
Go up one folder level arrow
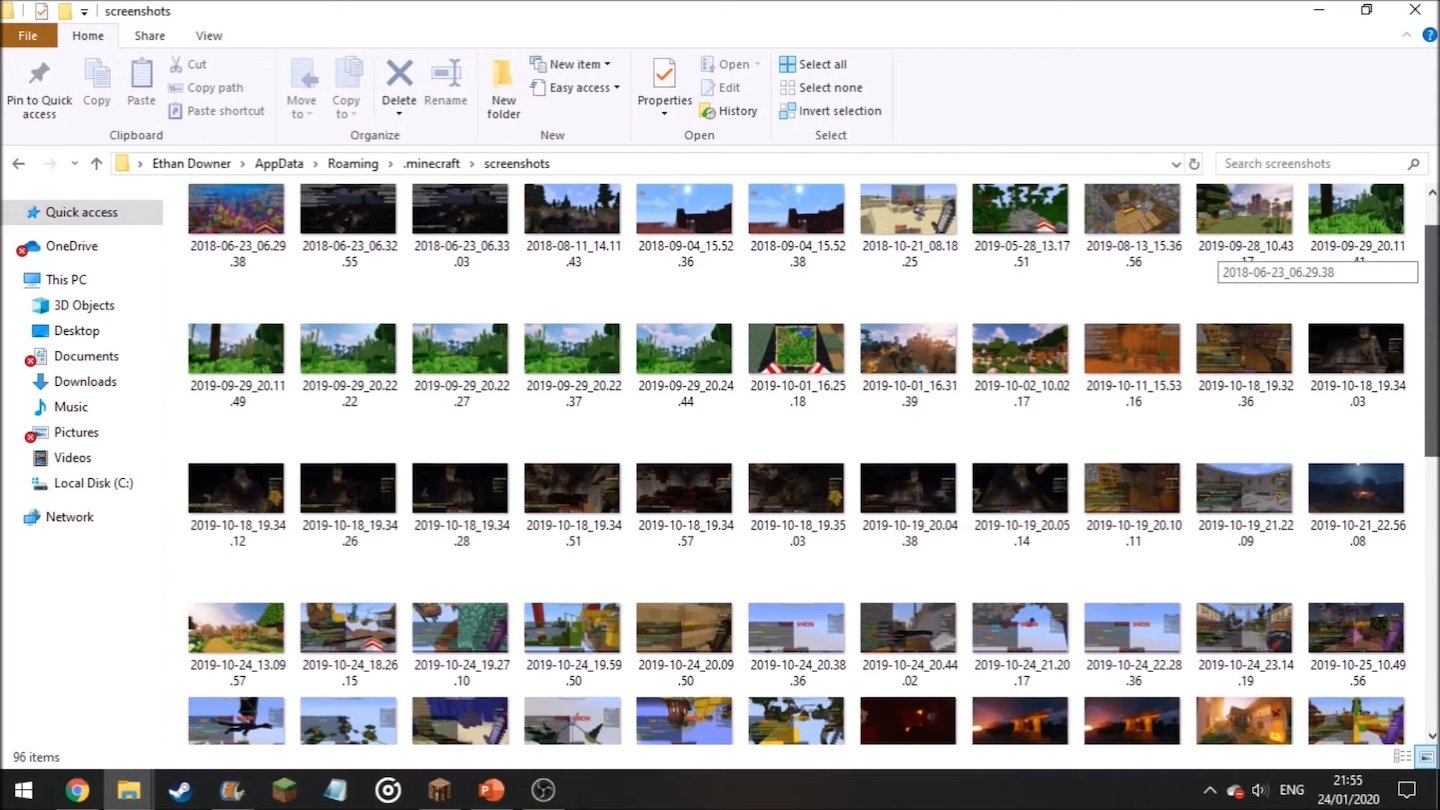tap(96, 163)
